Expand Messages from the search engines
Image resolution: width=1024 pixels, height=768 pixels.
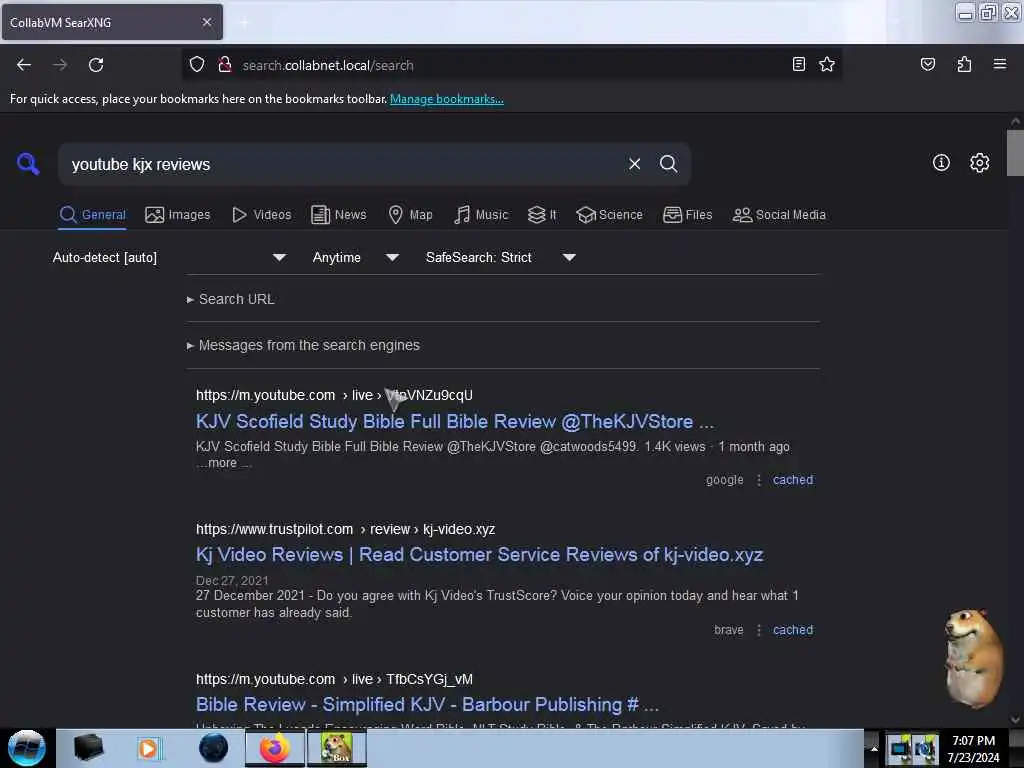coord(303,345)
